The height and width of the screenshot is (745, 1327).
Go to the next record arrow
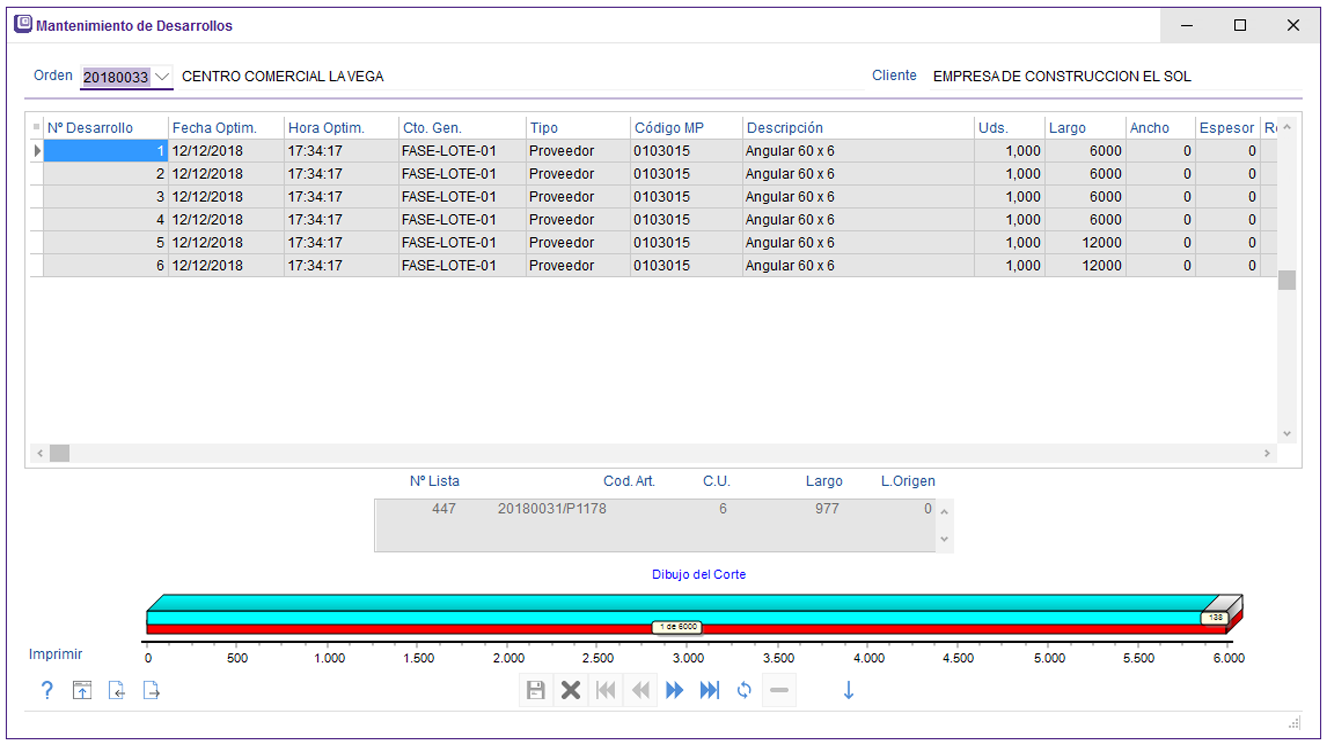[x=675, y=690]
